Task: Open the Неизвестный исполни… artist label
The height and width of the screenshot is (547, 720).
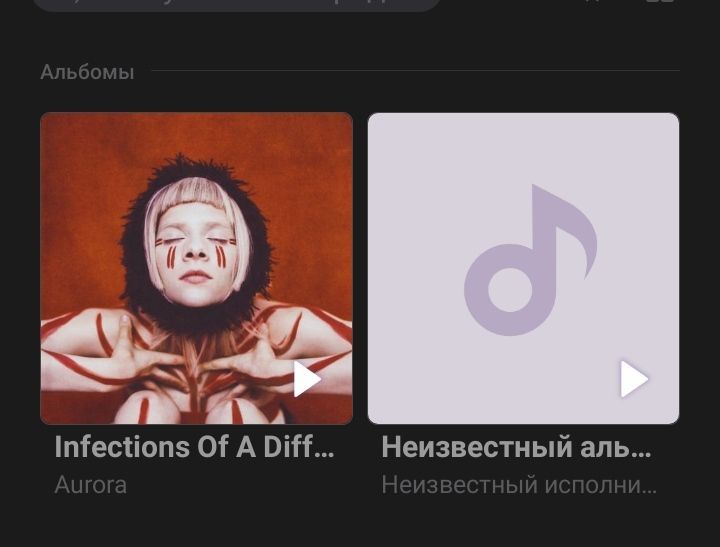Action: (519, 485)
